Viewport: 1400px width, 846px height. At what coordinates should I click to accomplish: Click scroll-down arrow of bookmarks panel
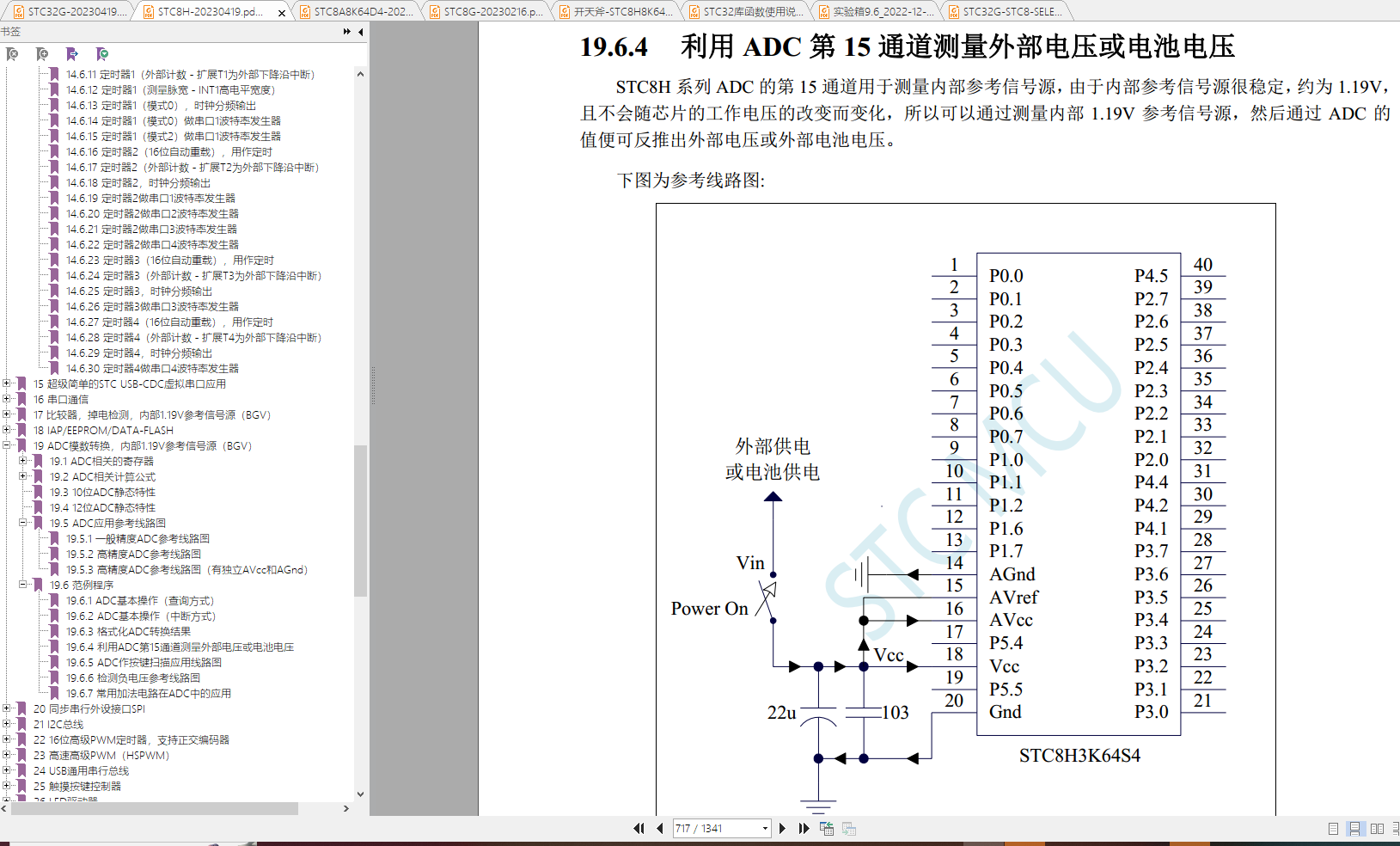(x=360, y=794)
